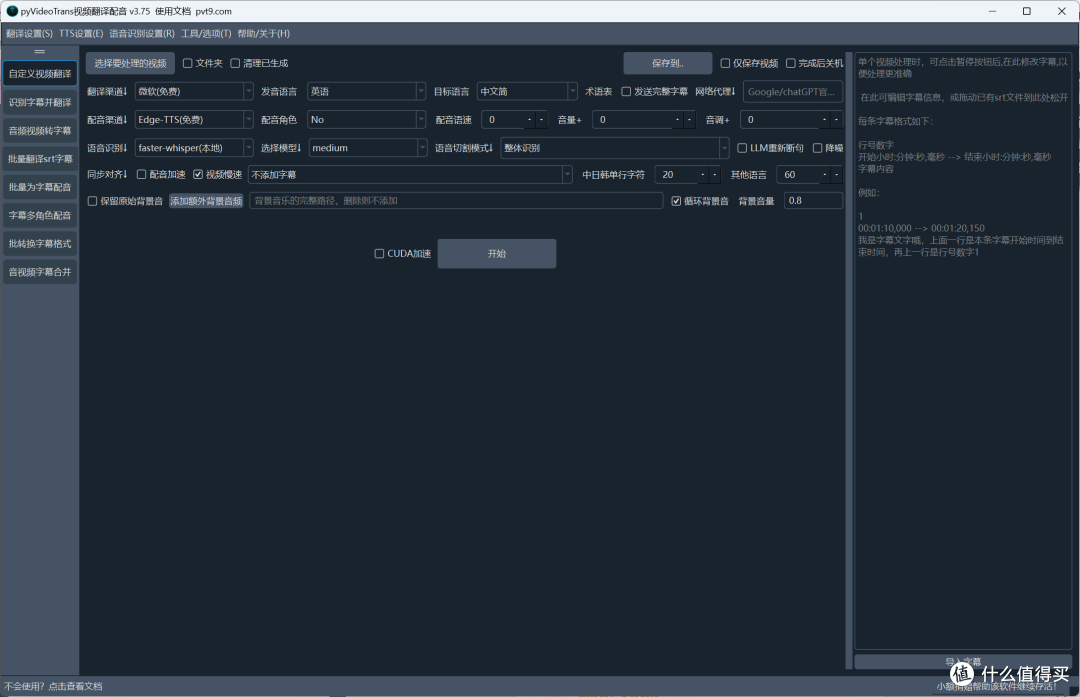Enable the LLM重新断句 checkbox
1080x697 pixels.
[x=742, y=147]
